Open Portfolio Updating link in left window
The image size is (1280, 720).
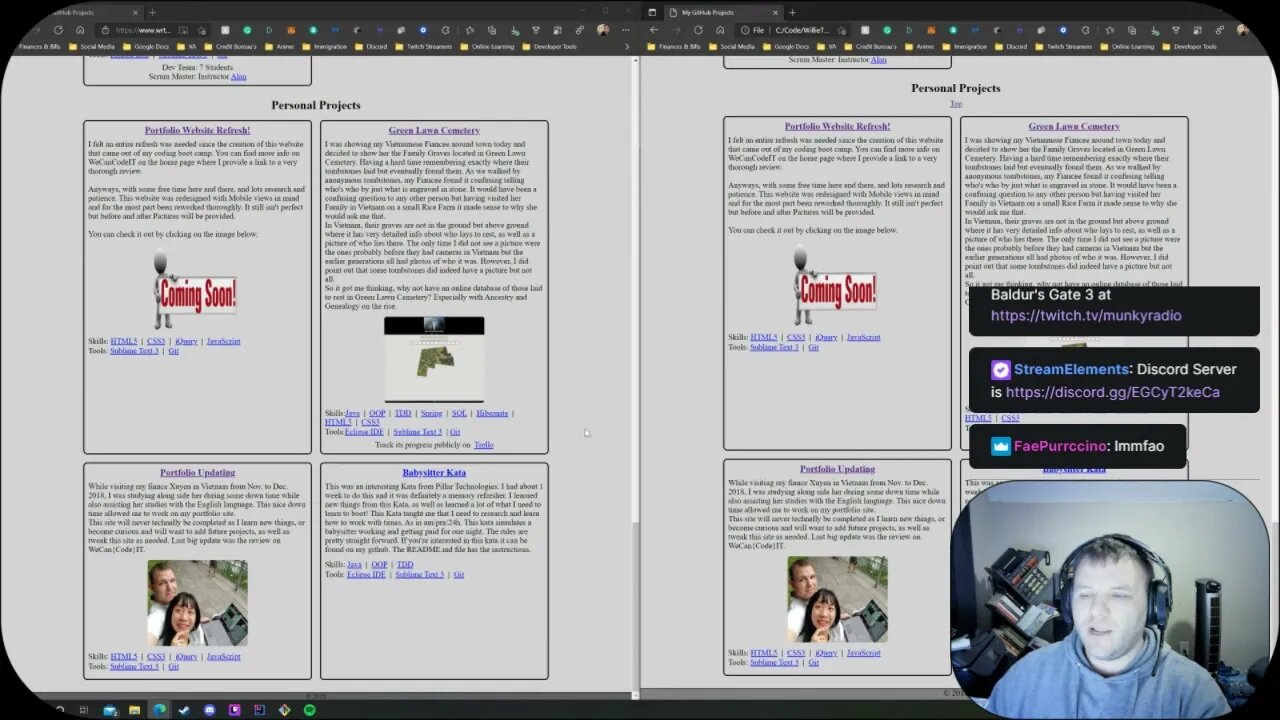pyautogui.click(x=197, y=472)
